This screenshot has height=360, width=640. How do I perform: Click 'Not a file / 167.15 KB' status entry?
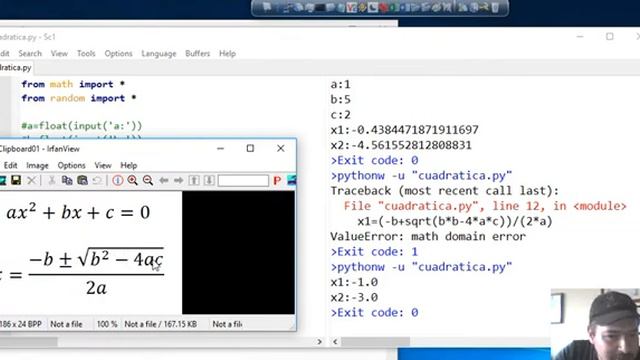160,324
